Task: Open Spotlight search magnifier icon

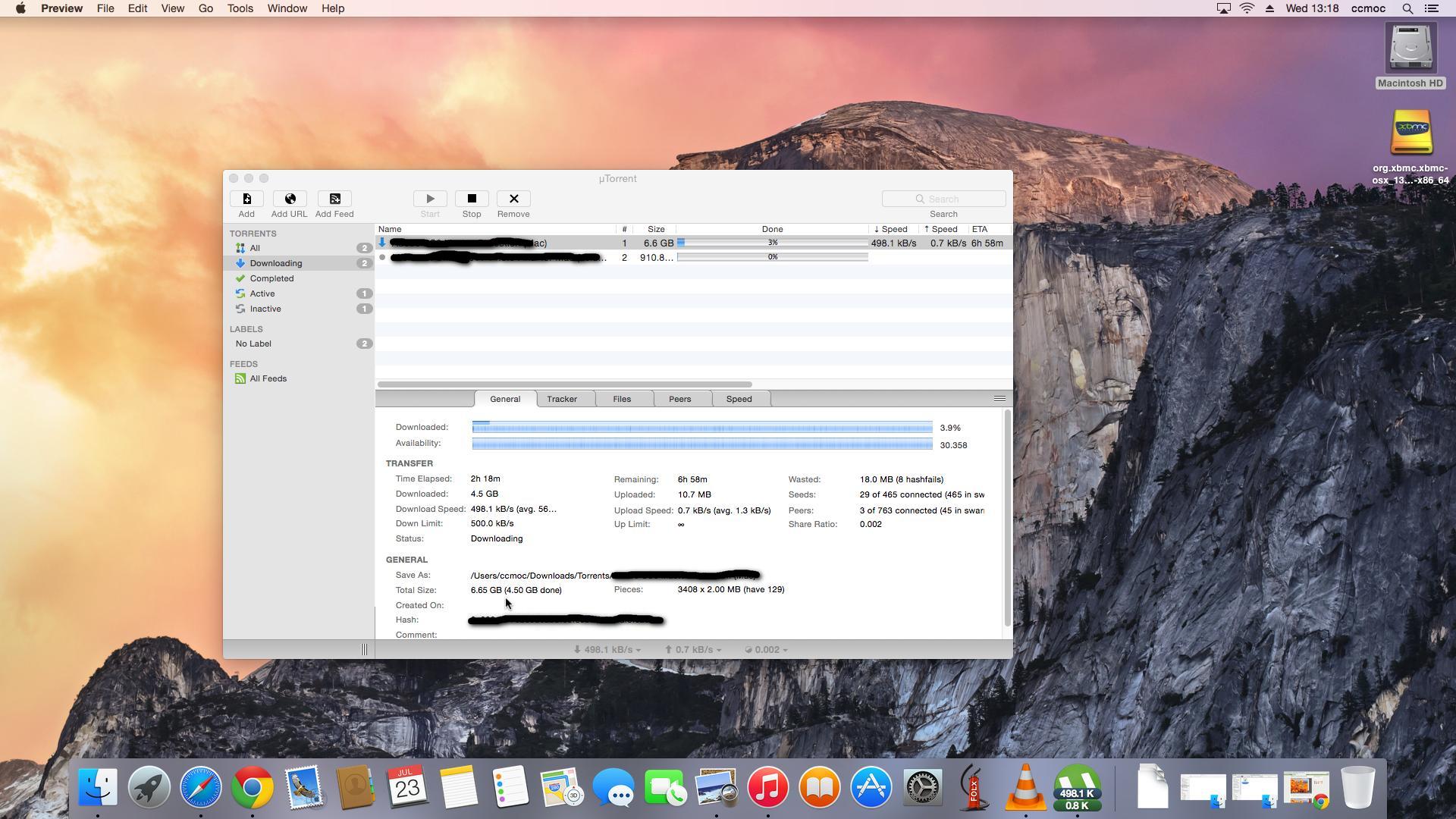Action: click(1407, 8)
